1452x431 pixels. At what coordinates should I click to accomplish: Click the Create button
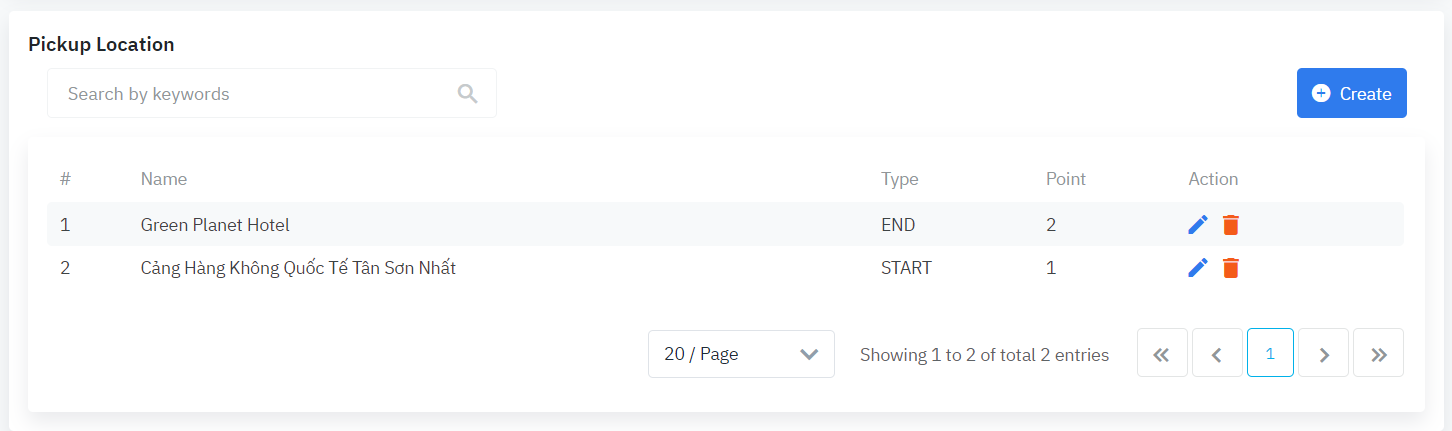click(1351, 93)
